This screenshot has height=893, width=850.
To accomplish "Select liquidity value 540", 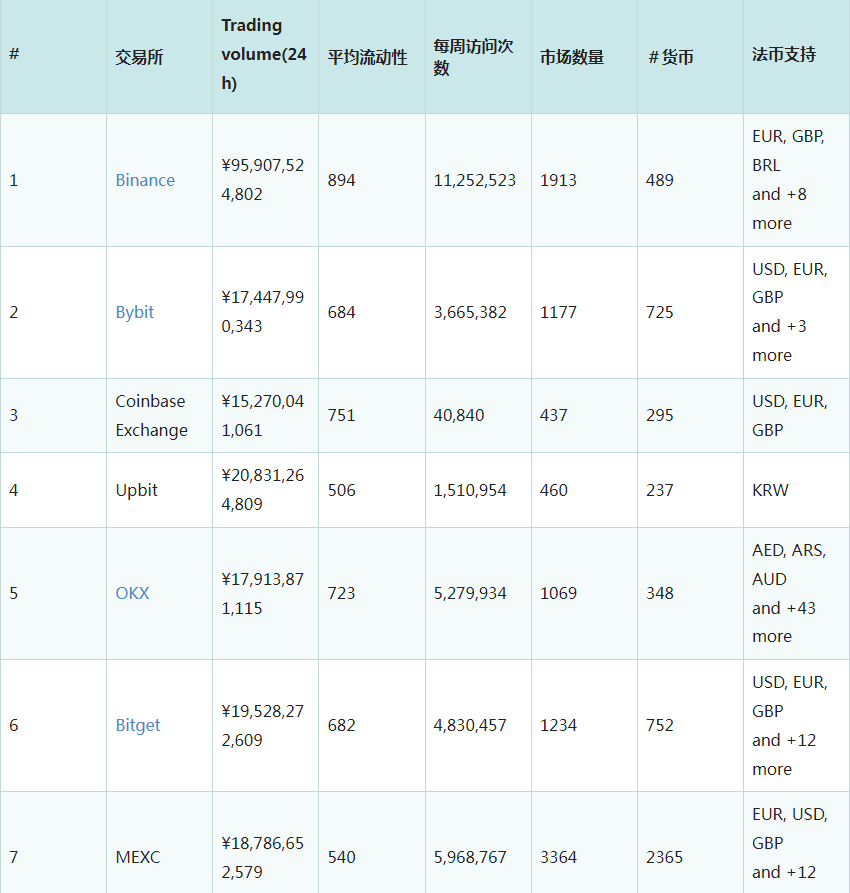I will (x=341, y=857).
